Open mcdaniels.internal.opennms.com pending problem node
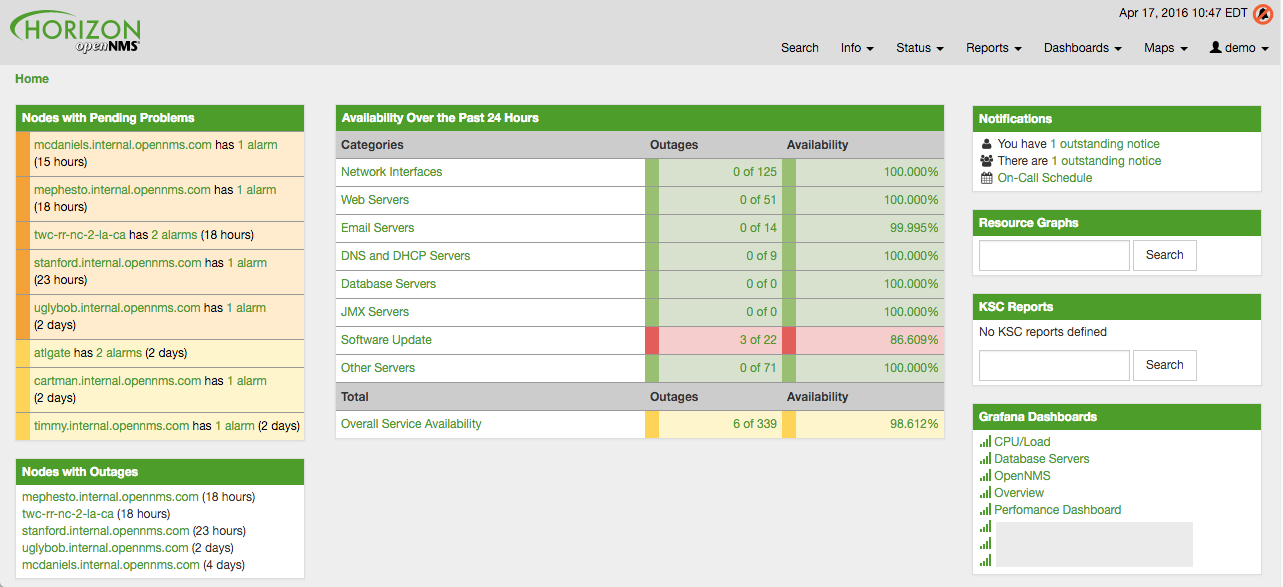Viewport: 1283px width, 587px height. pos(123,145)
